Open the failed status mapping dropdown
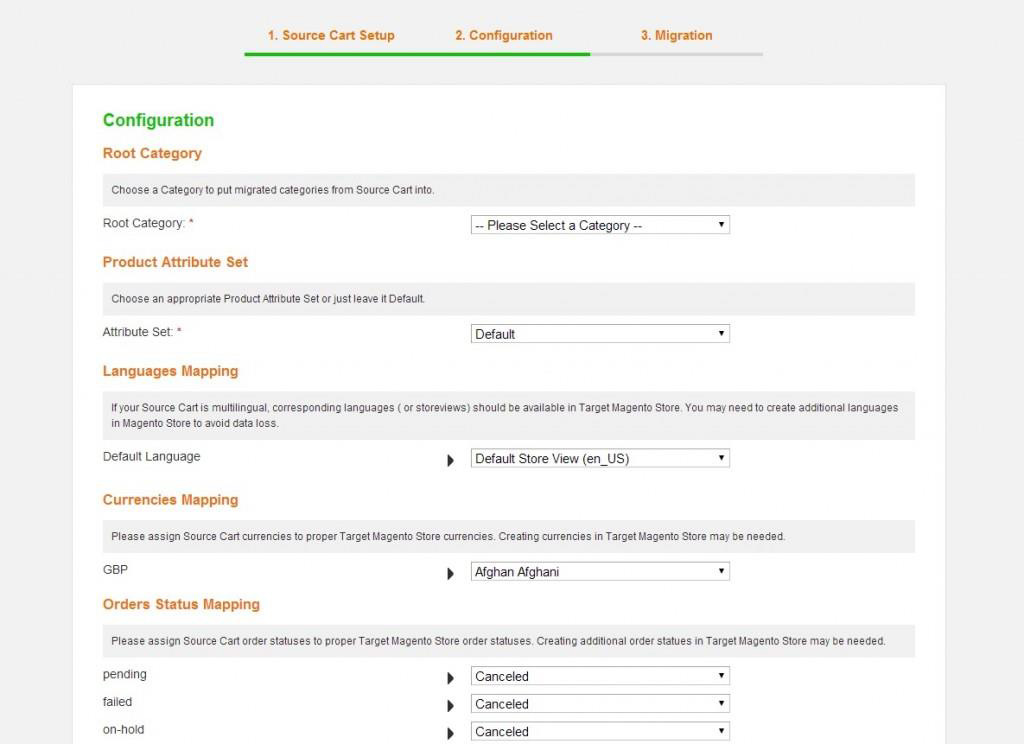 (599, 704)
